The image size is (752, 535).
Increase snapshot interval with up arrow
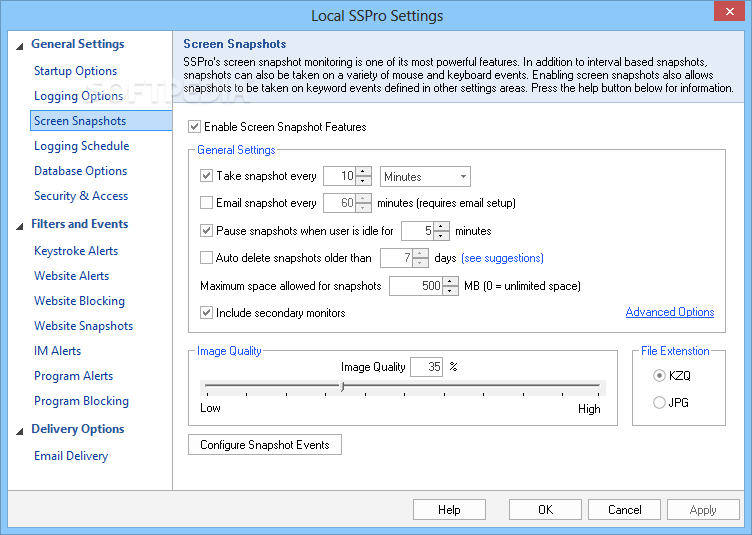coord(364,172)
